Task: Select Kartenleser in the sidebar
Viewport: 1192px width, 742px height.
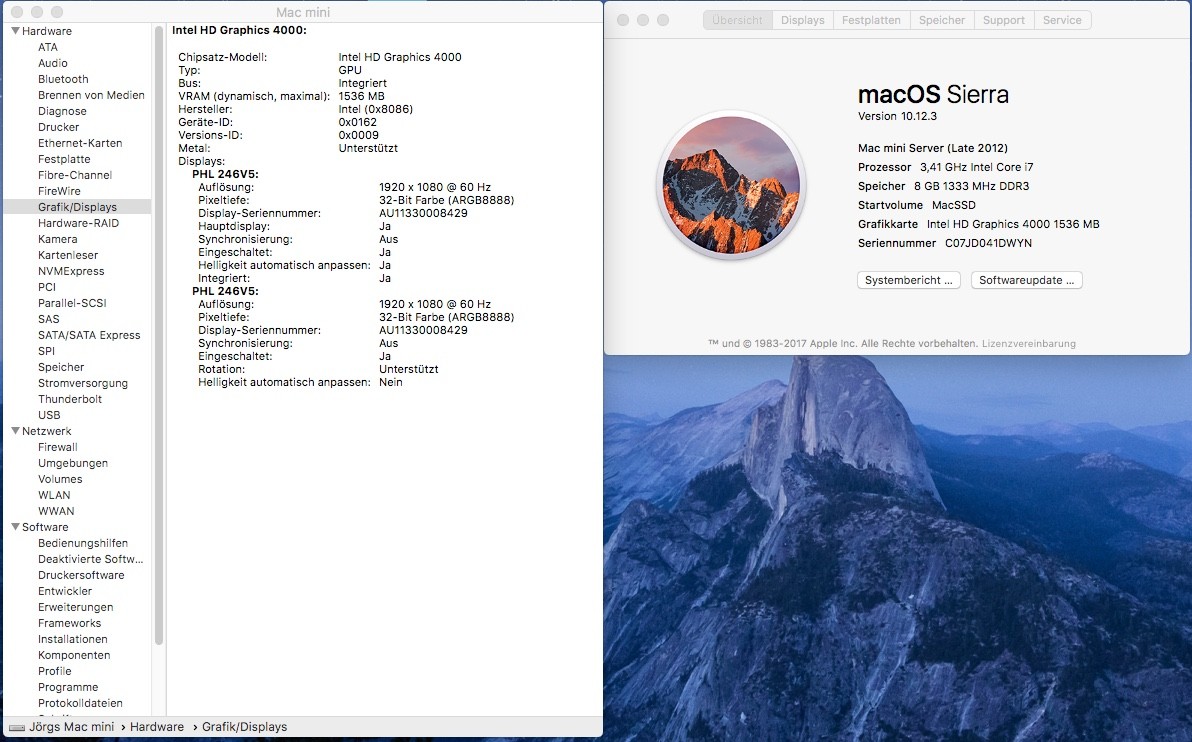Action: click(68, 255)
